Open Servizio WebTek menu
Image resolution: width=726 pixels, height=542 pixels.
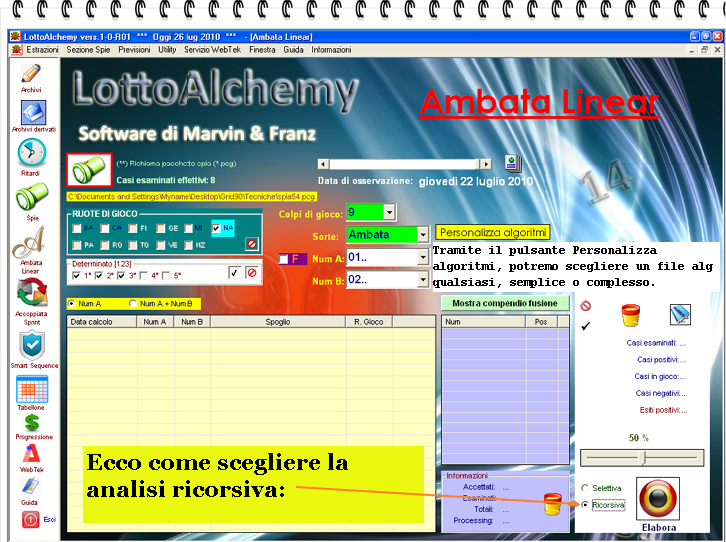(x=212, y=50)
